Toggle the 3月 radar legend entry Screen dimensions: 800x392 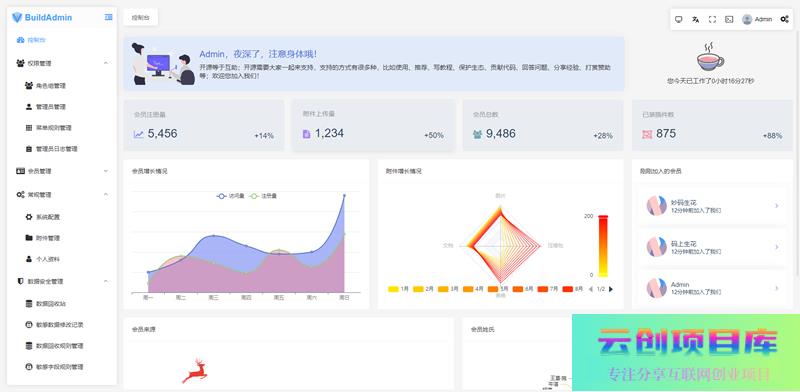tap(448, 289)
